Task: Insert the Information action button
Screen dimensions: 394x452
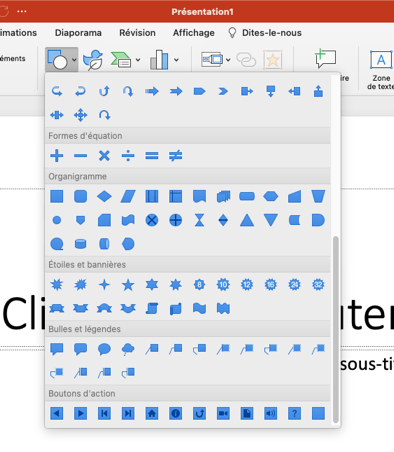Action: [x=176, y=414]
